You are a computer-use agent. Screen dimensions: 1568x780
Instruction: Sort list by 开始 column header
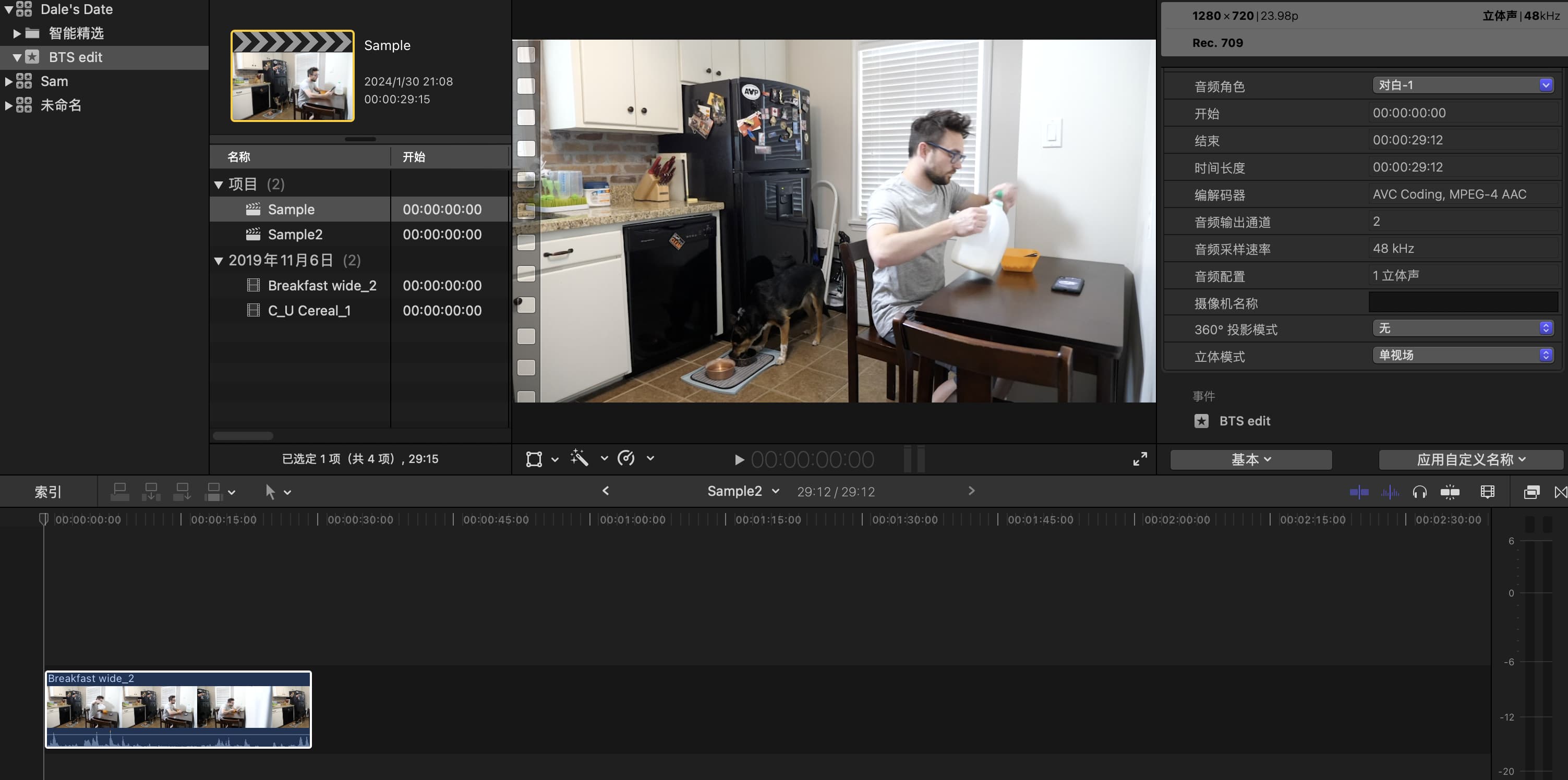coord(449,157)
